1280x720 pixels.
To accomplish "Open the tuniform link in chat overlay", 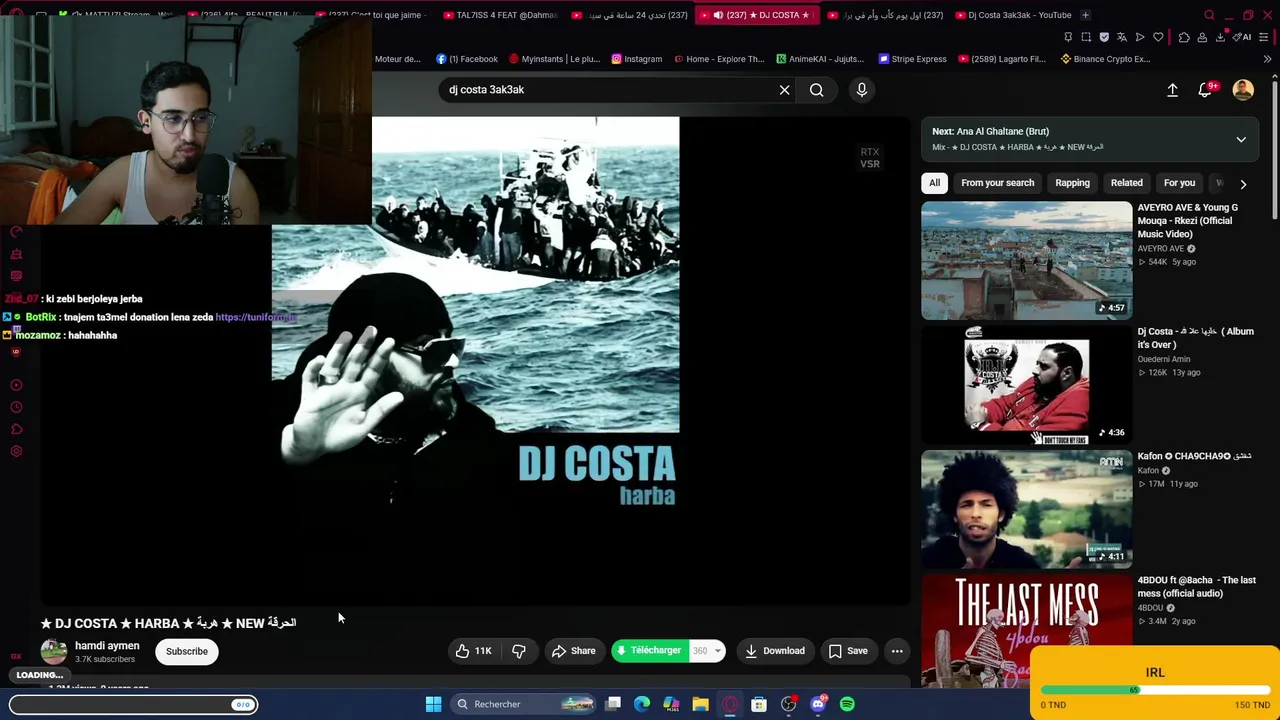I will (x=256, y=317).
